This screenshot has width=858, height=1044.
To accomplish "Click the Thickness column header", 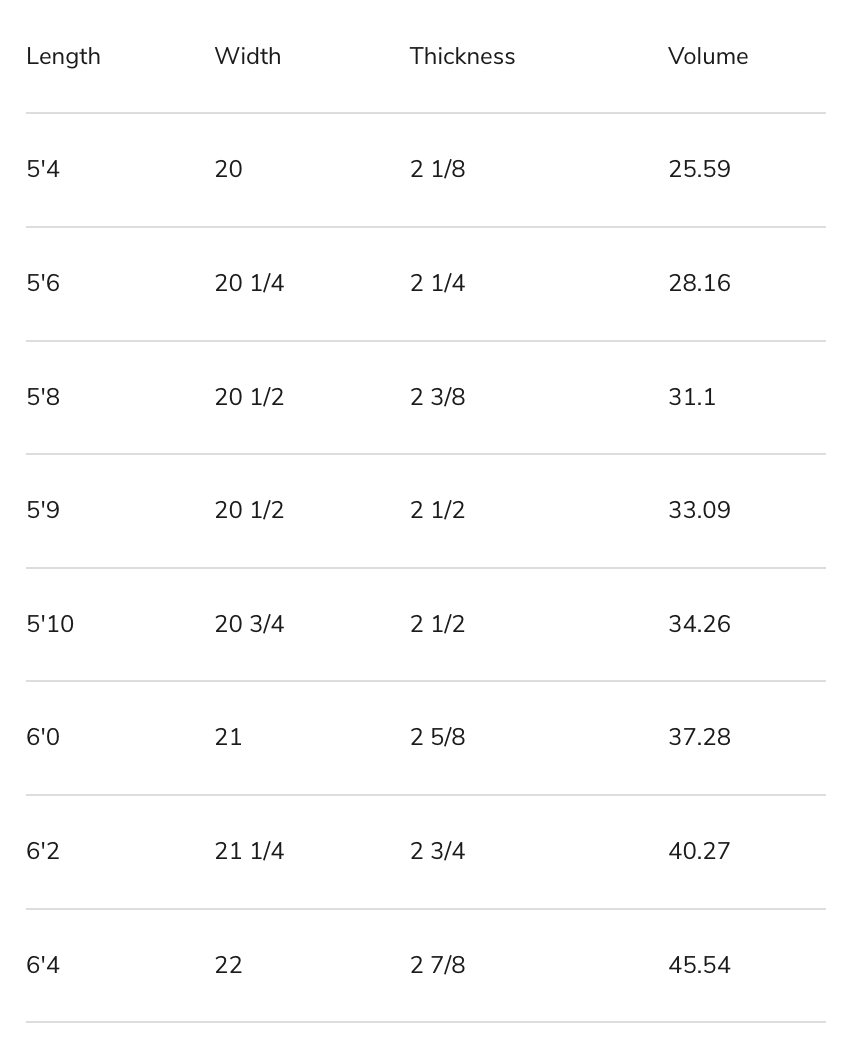I will tap(462, 56).
